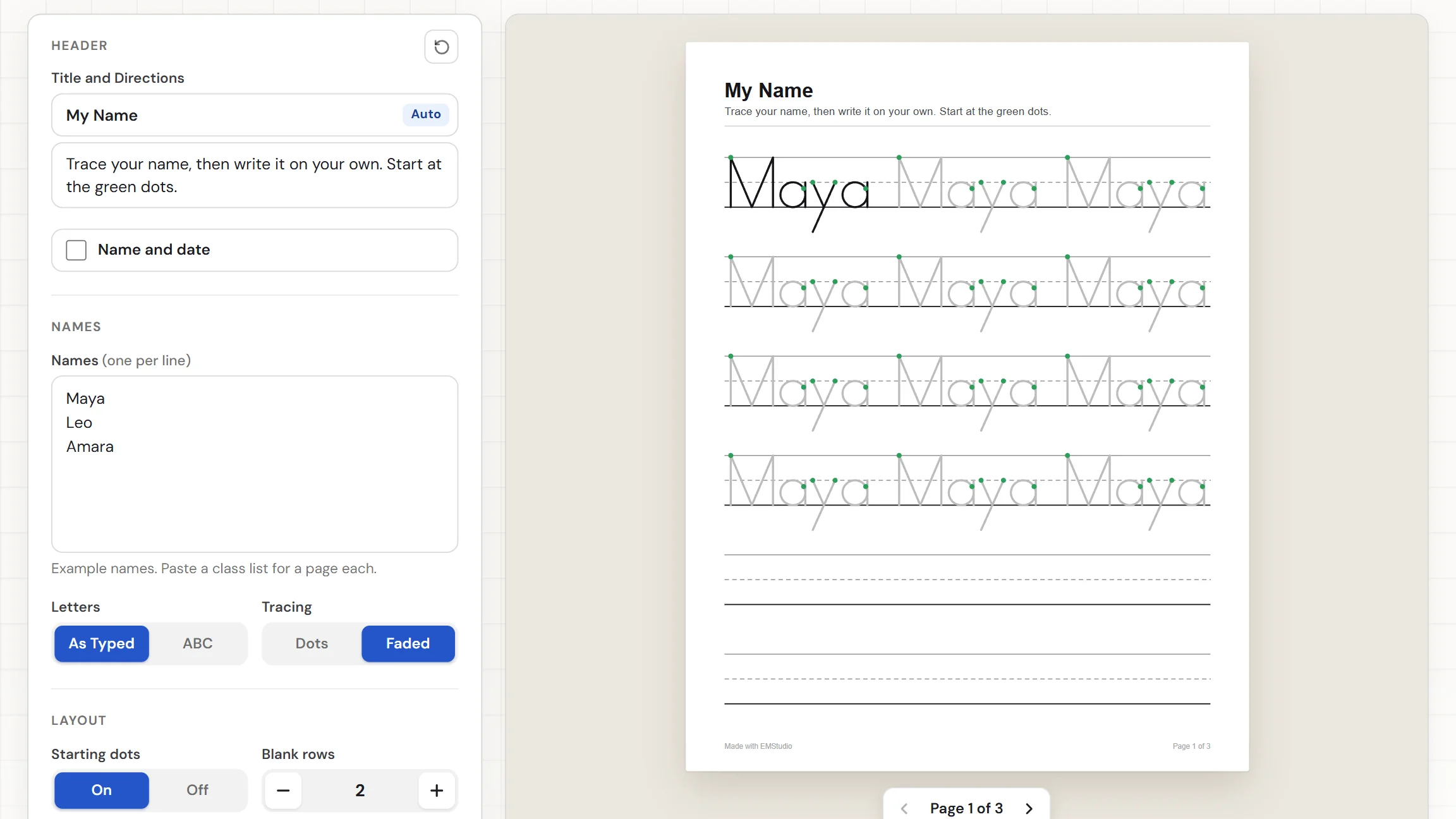The image size is (1456, 819).
Task: Edit the directions text box
Action: tap(255, 176)
